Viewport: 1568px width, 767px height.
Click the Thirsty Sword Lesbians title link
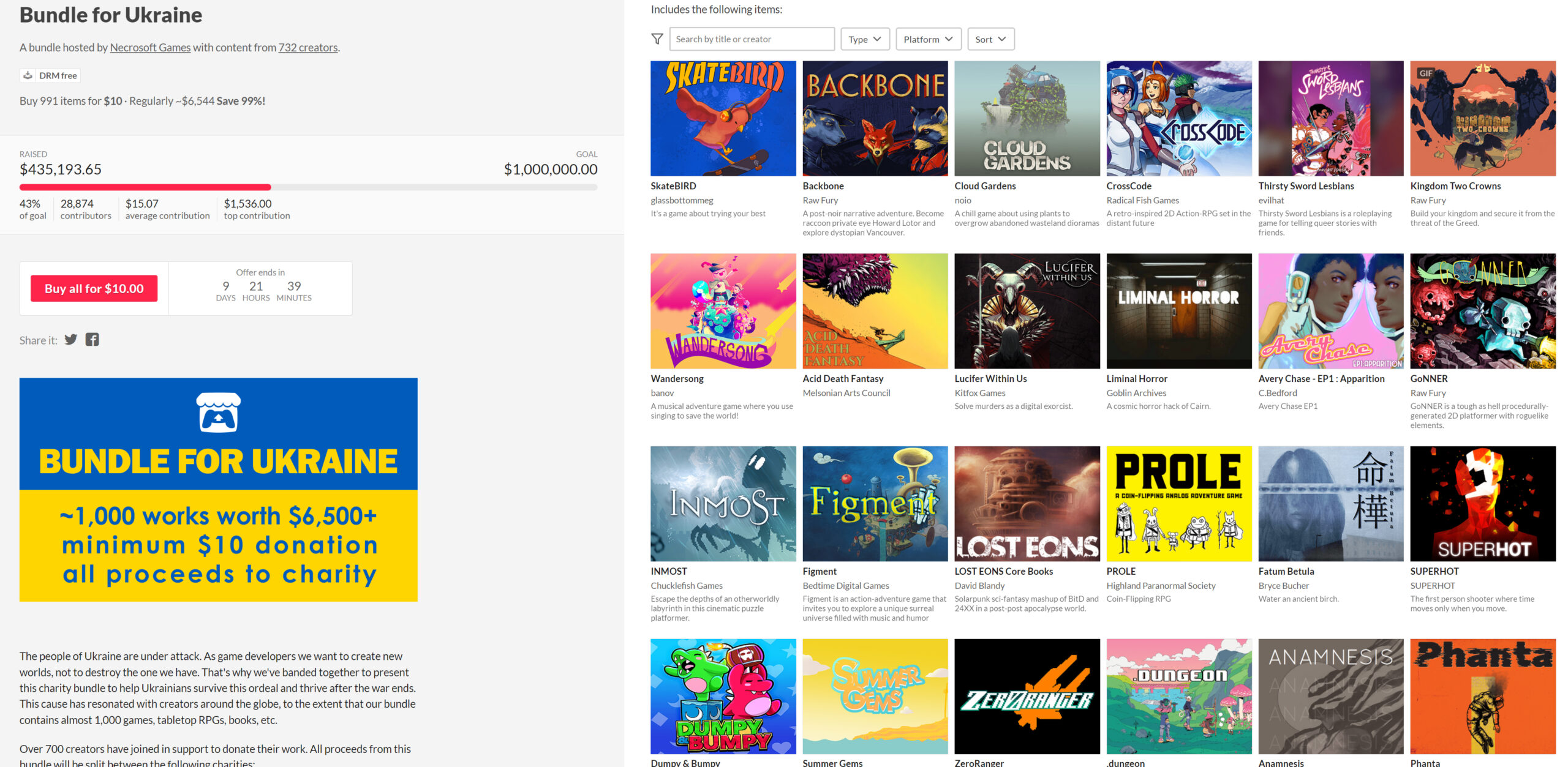1306,185
